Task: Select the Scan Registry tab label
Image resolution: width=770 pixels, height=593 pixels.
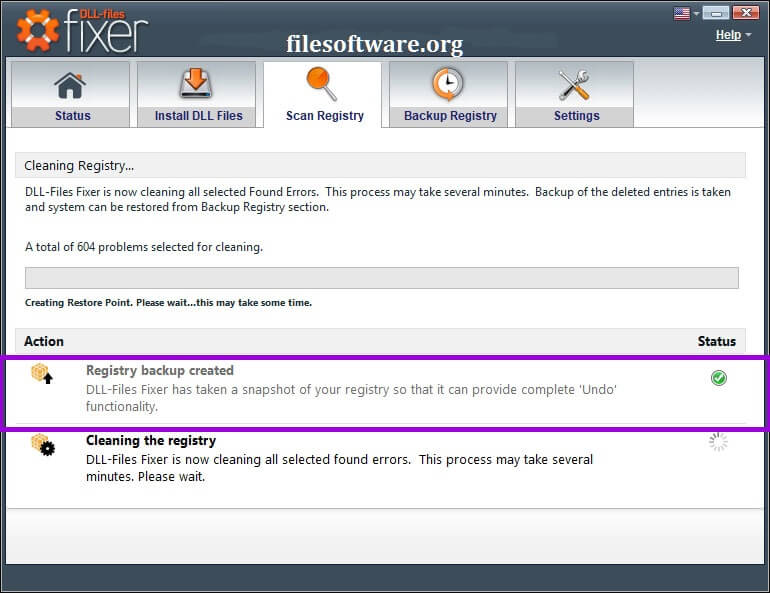Action: (325, 116)
